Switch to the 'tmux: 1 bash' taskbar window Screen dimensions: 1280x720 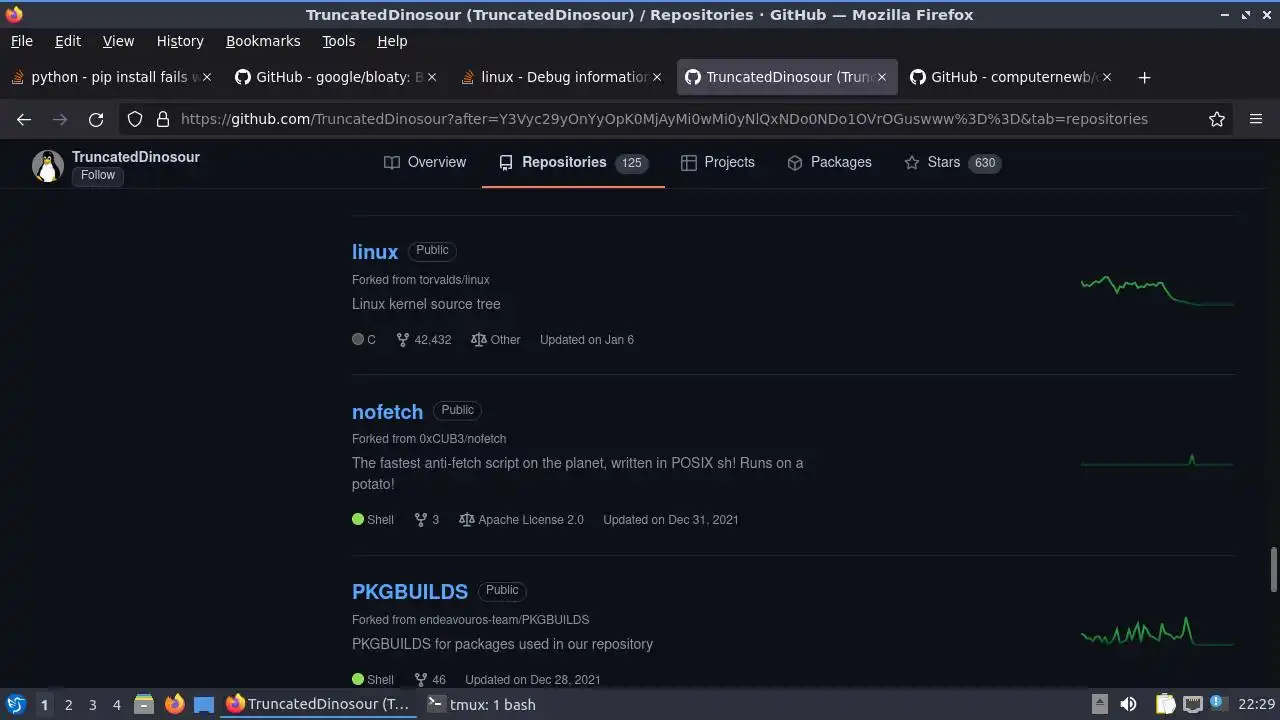pos(481,705)
